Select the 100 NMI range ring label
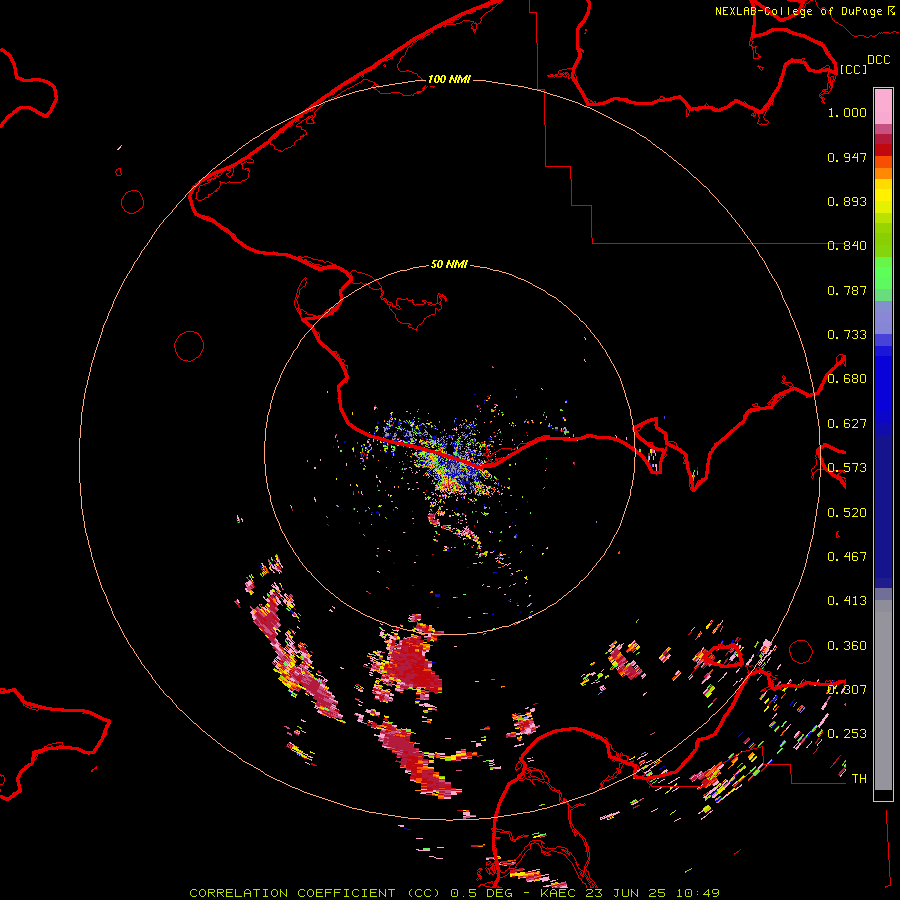900x900 pixels. (x=449, y=79)
